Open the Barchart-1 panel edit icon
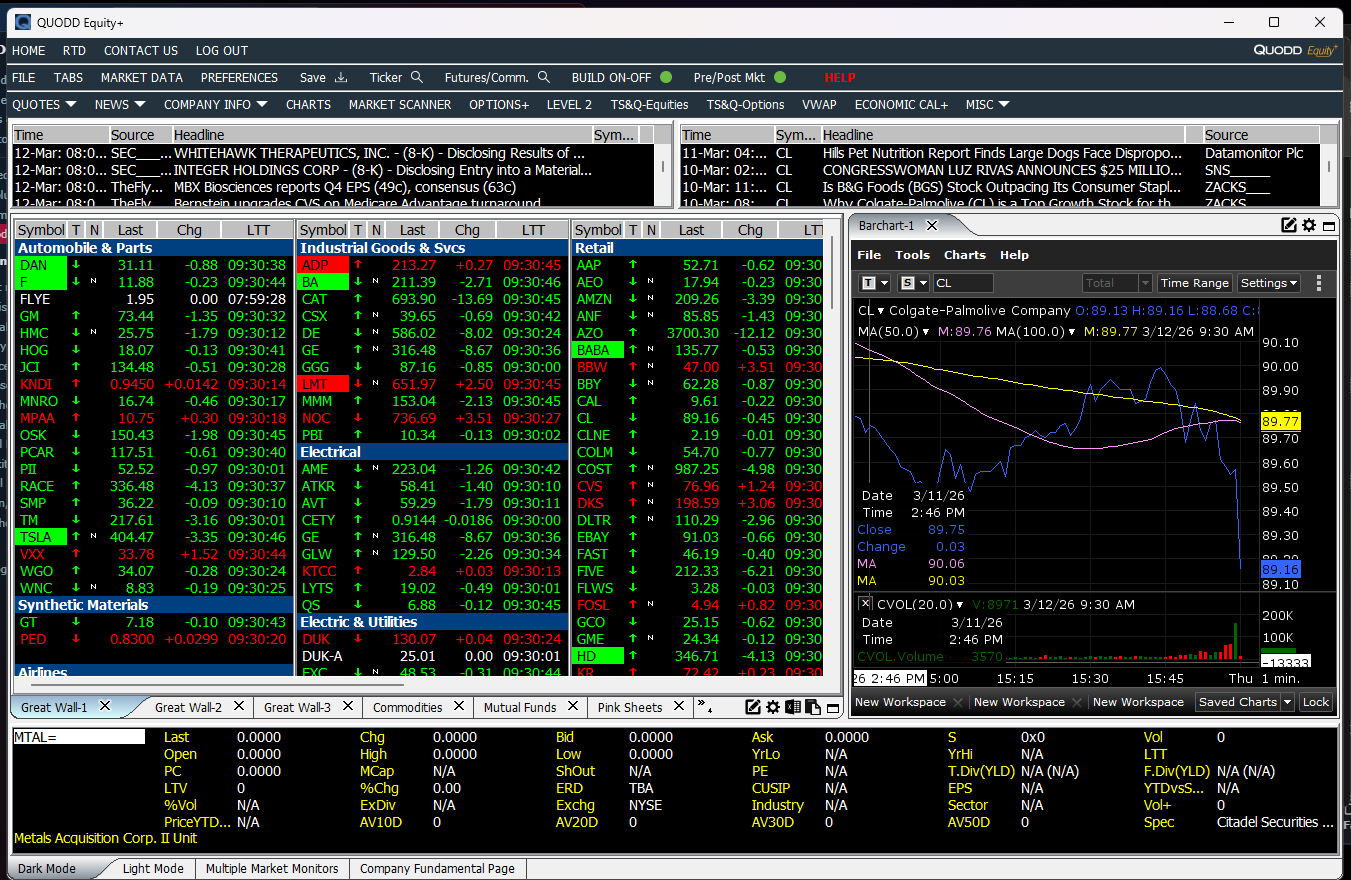This screenshot has height=880, width=1351. tap(1289, 226)
